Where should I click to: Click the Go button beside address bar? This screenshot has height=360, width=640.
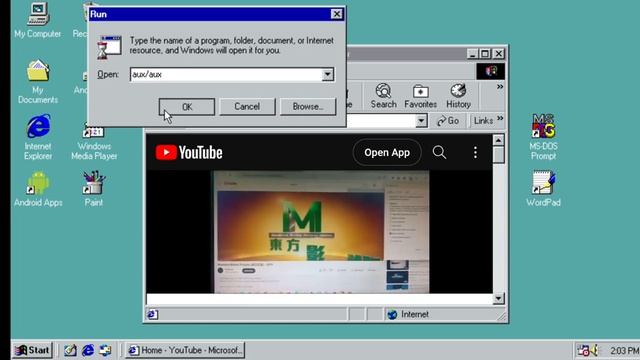pos(448,121)
